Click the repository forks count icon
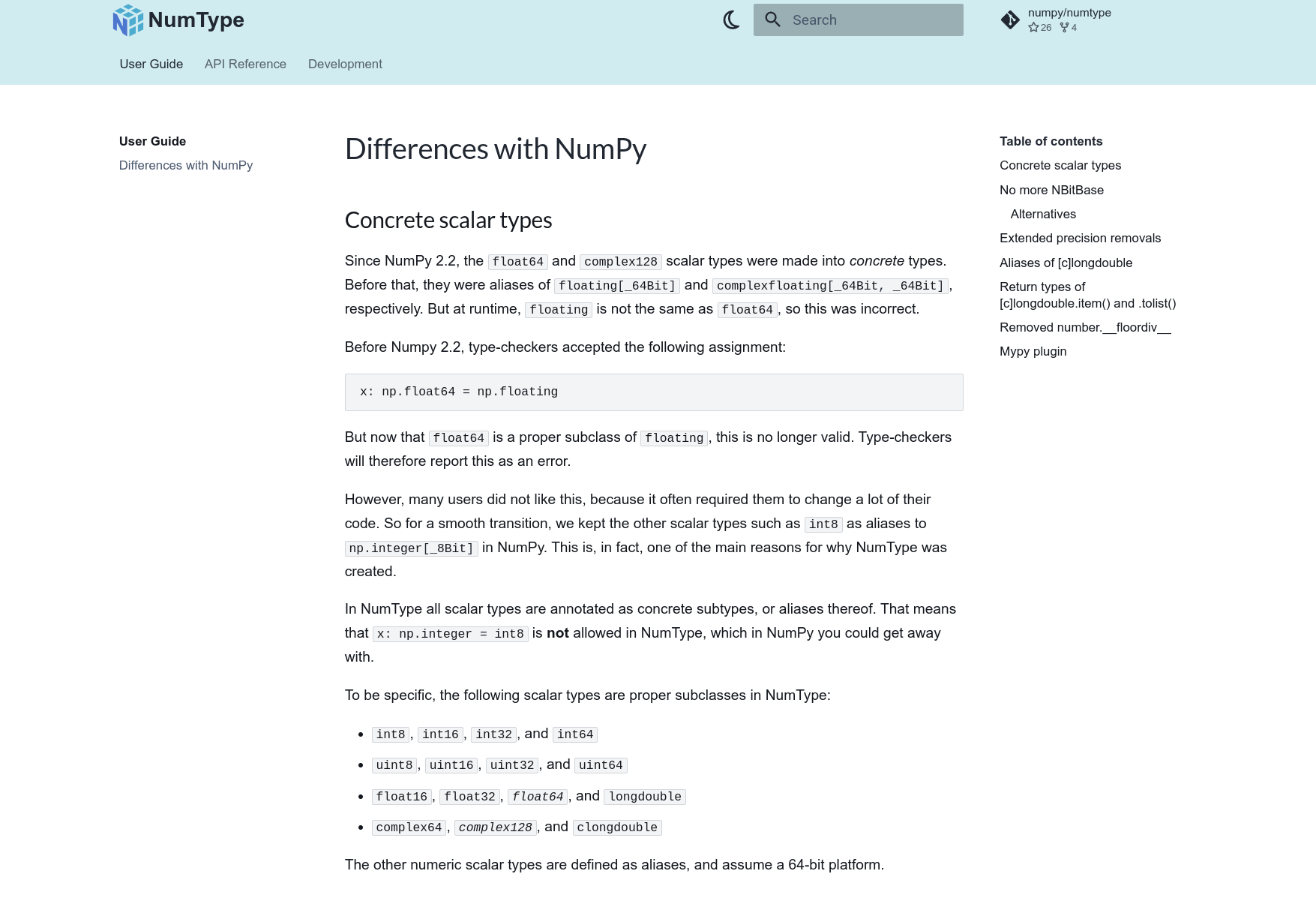The image size is (1316, 901). coord(1064,28)
